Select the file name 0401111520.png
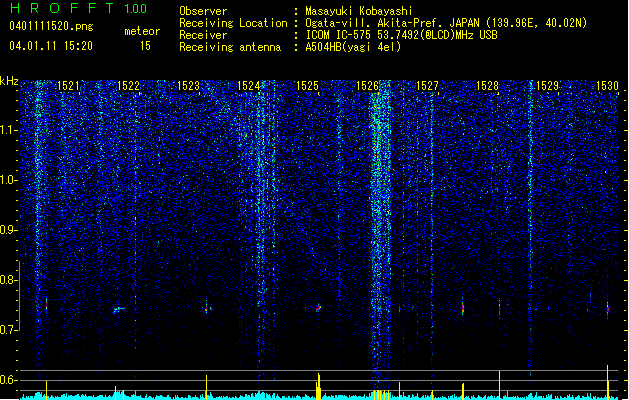The image size is (629, 400). tap(51, 26)
